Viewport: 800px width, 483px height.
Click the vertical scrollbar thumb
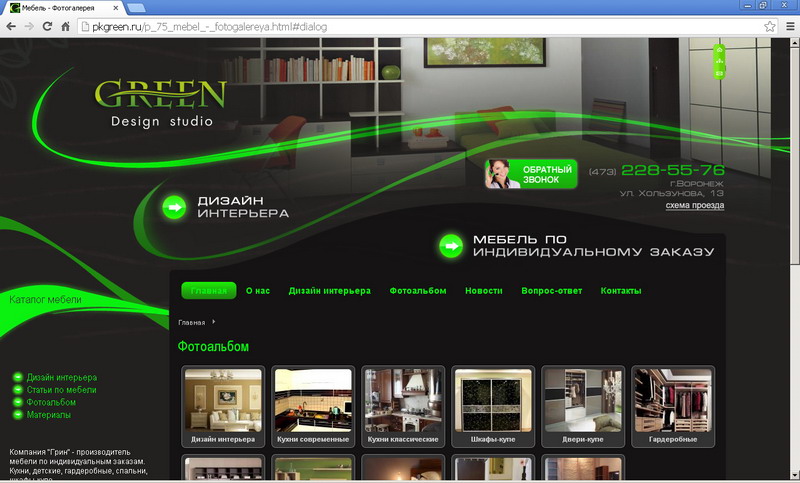pos(794,156)
